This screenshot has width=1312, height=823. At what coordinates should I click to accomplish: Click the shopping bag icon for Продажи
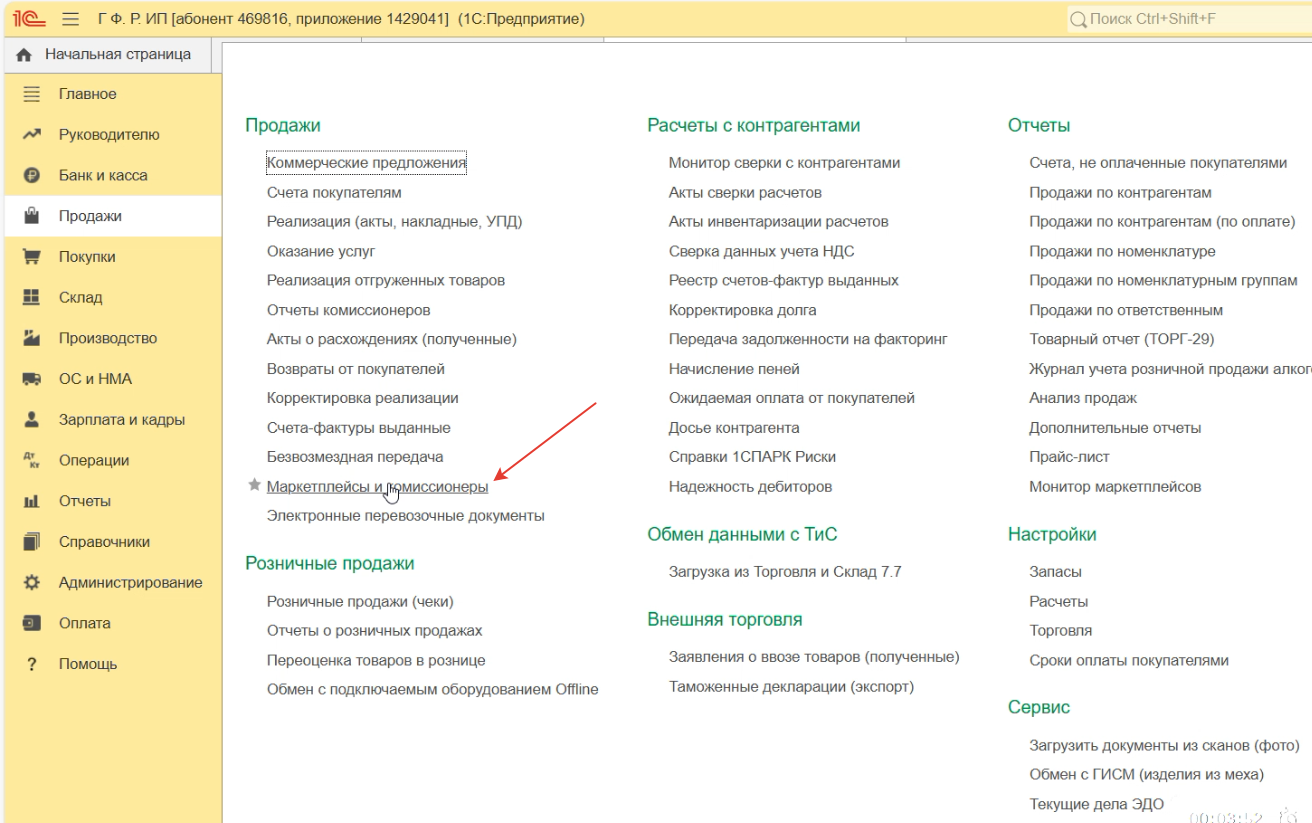(32, 216)
